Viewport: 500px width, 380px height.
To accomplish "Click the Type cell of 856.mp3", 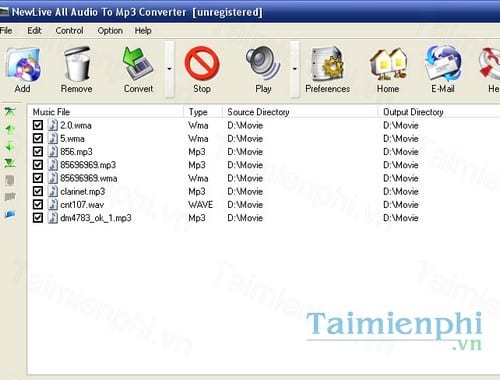I will pyautogui.click(x=197, y=152).
